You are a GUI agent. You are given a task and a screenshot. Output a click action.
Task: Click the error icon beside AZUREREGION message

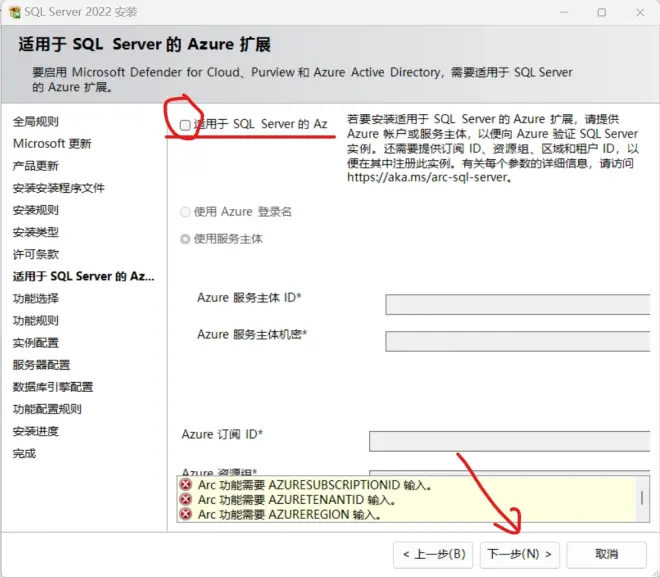tap(186, 514)
